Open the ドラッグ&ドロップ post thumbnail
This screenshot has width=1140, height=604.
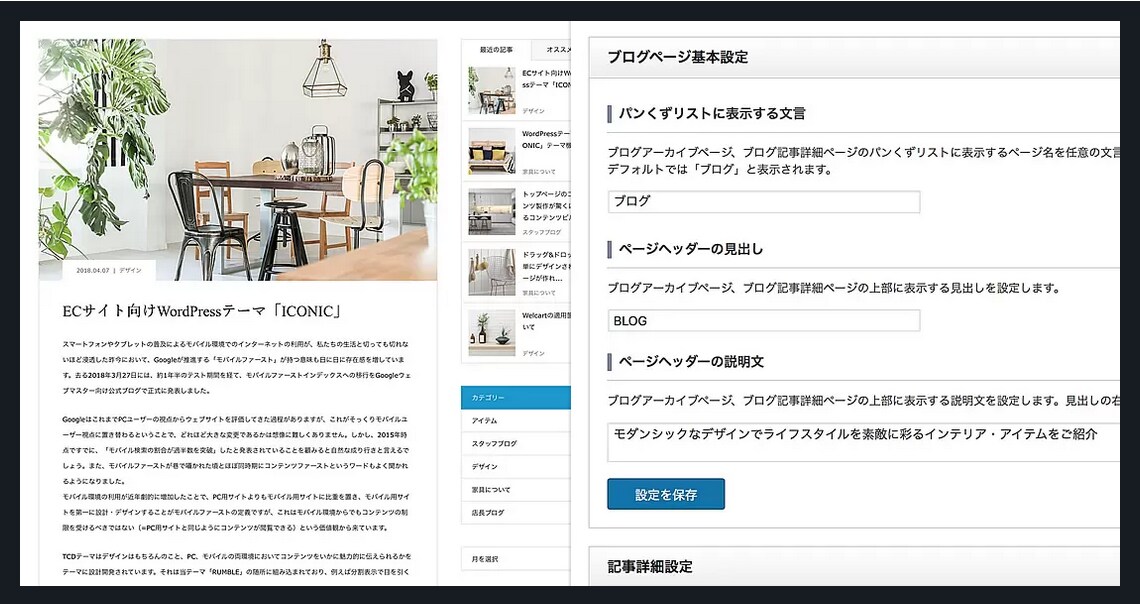click(491, 273)
